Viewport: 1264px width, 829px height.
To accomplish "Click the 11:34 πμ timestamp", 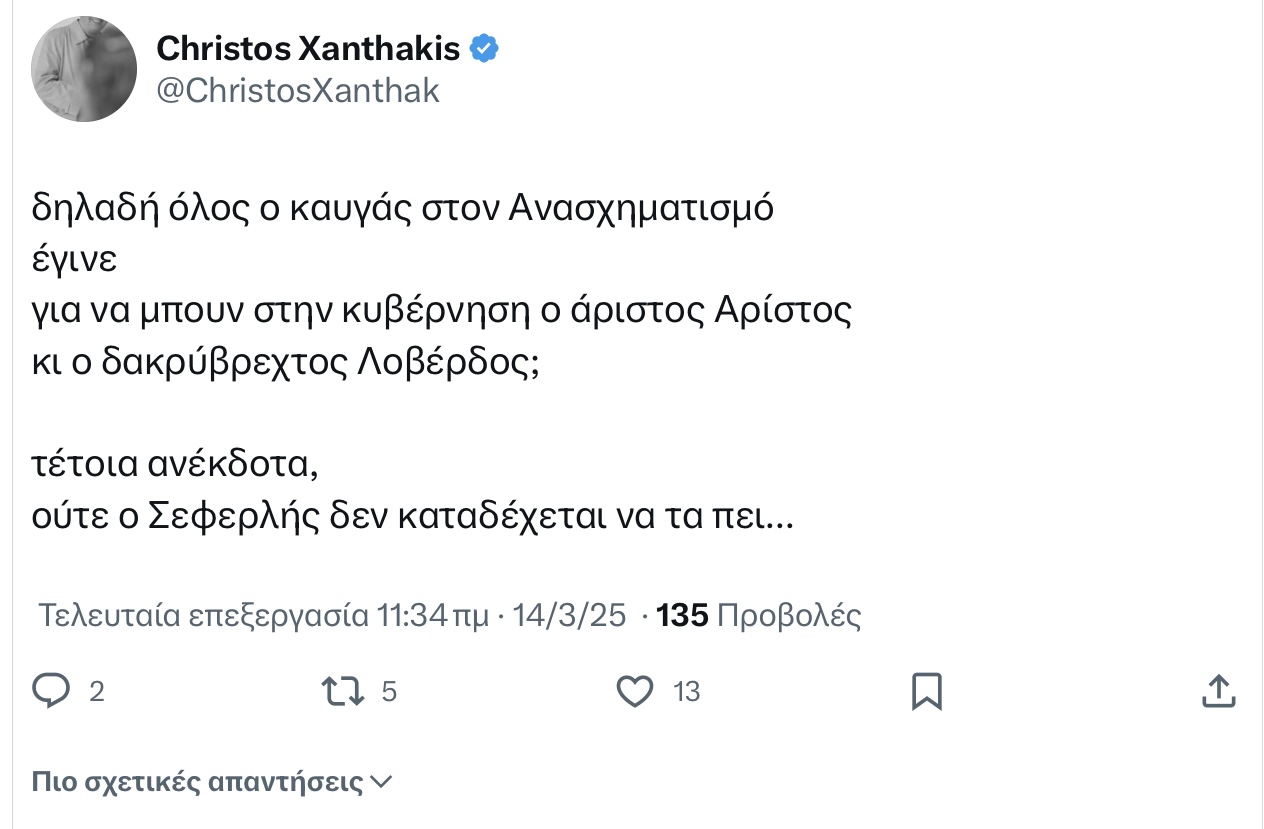I will [433, 615].
